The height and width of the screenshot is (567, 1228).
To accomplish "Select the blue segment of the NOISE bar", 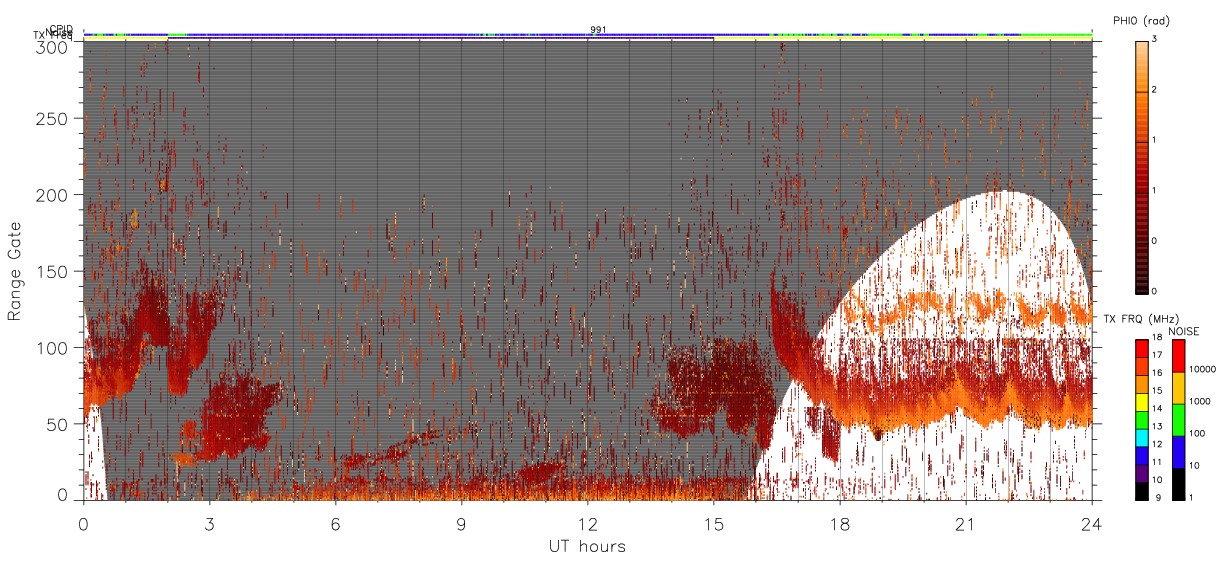I will pos(1179,451).
